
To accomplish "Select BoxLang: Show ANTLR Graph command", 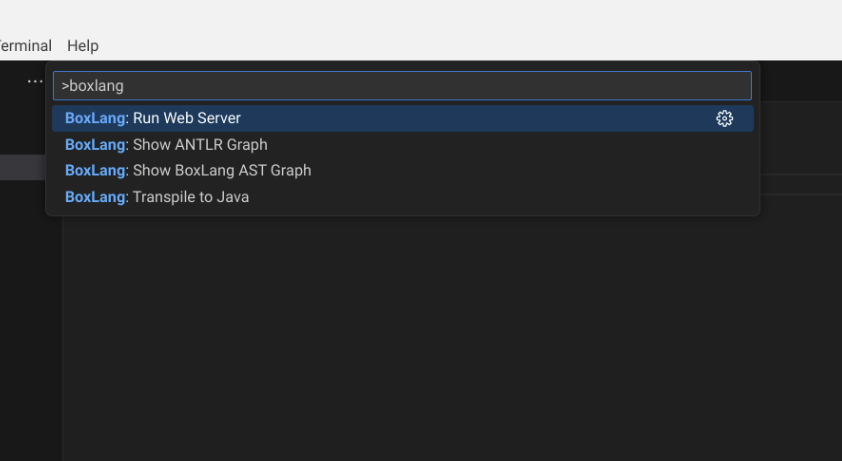I will click(200, 145).
